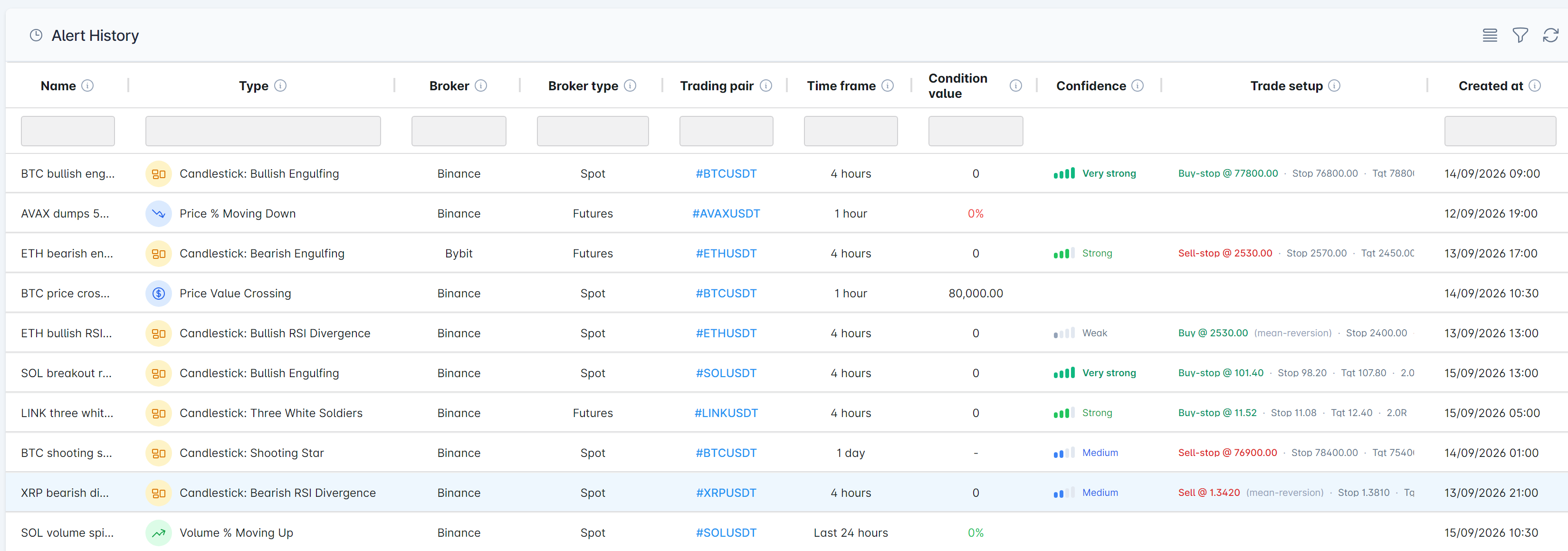Viewport: 1568px width, 551px height.
Task: Refresh the alert history table
Action: [x=1550, y=35]
